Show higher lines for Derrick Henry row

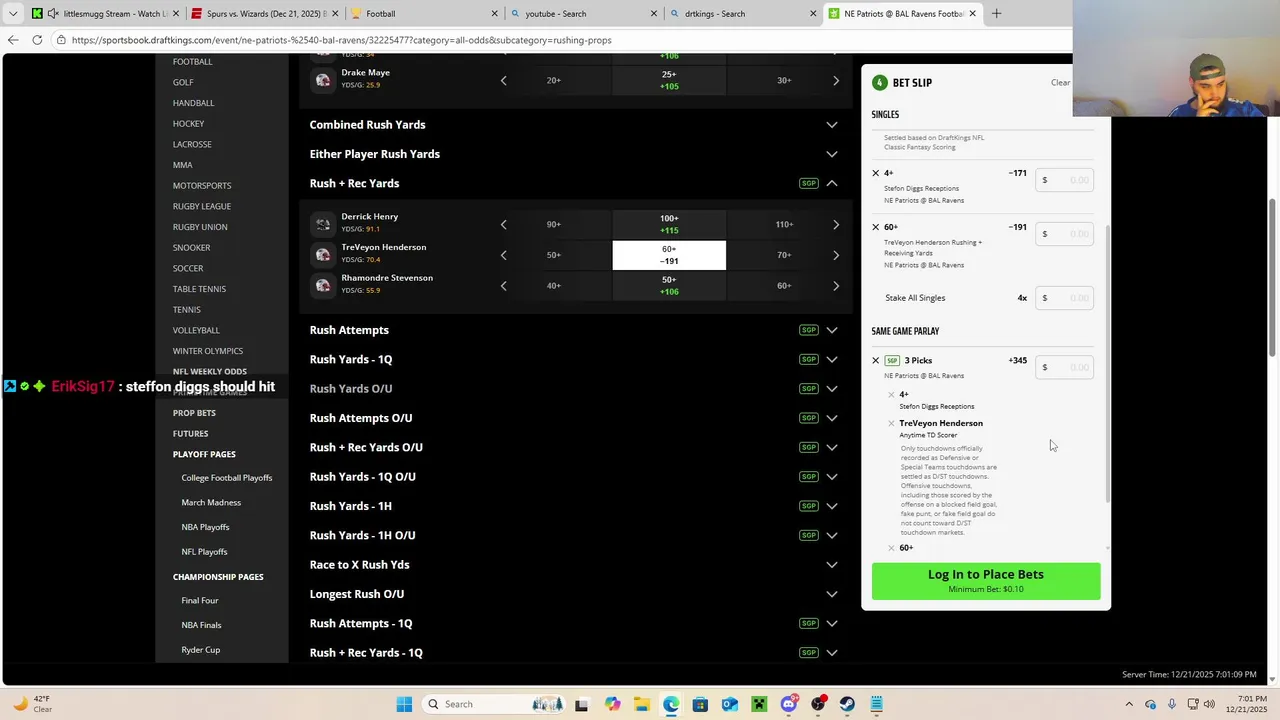(836, 224)
